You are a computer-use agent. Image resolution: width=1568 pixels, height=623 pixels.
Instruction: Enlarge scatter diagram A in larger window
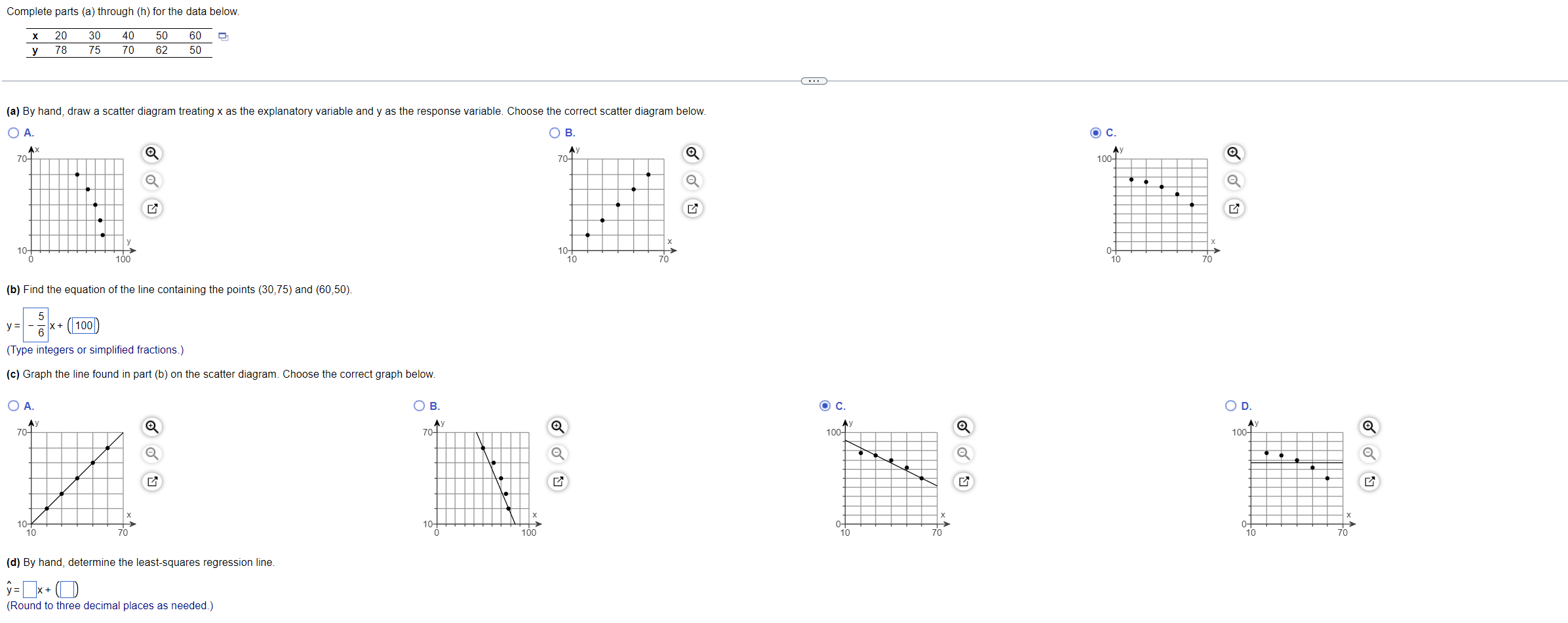pyautogui.click(x=151, y=208)
